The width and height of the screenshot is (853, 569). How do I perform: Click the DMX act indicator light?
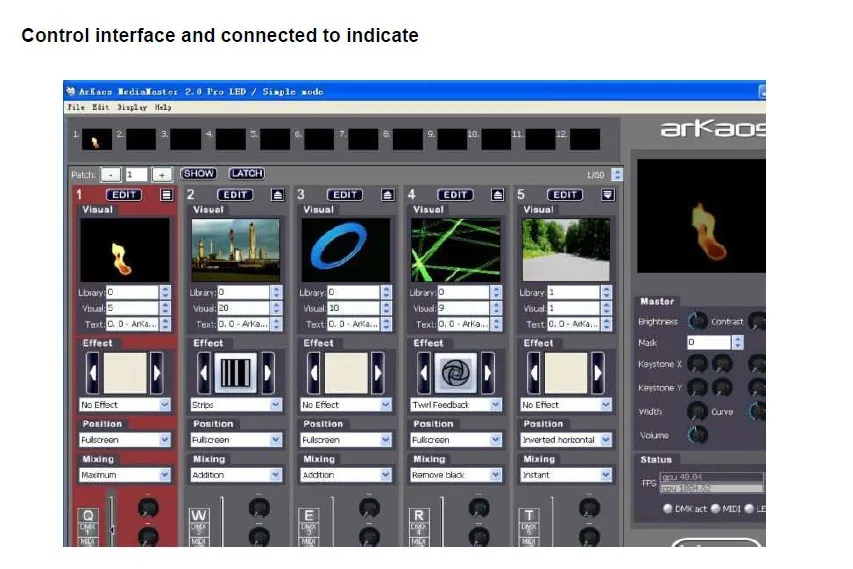click(667, 509)
